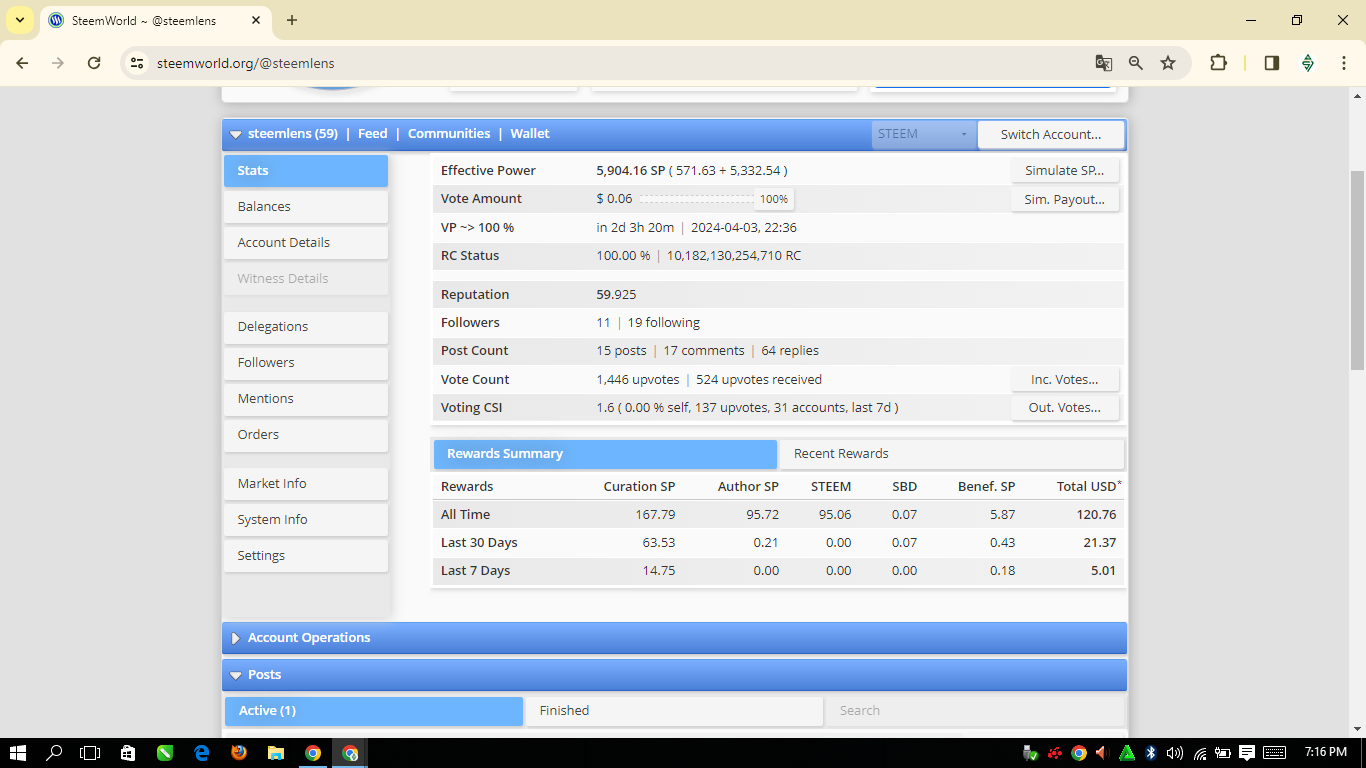
Task: Open Orders in the sidebar
Action: 306,435
